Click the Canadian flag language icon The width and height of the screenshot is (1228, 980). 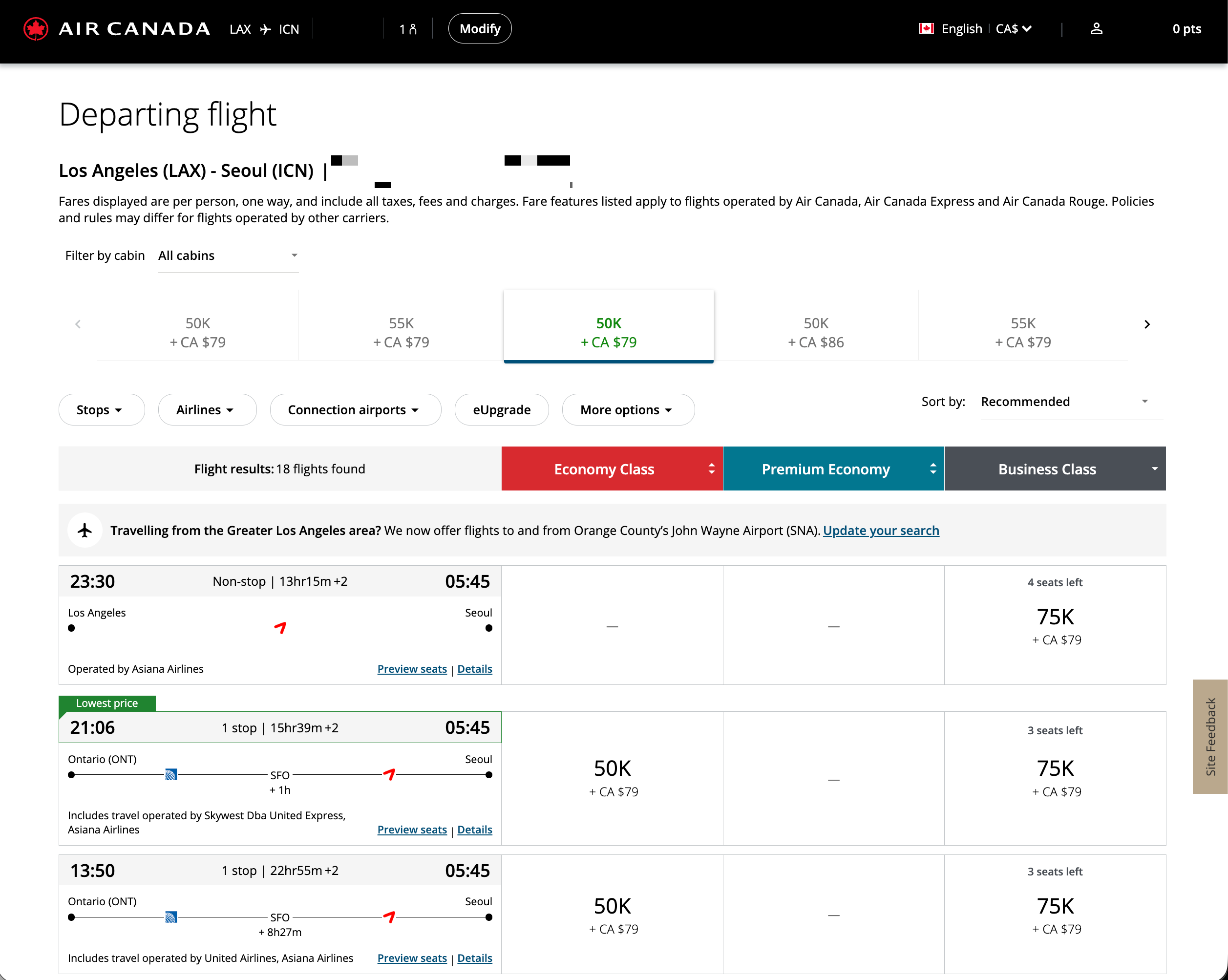[926, 29]
